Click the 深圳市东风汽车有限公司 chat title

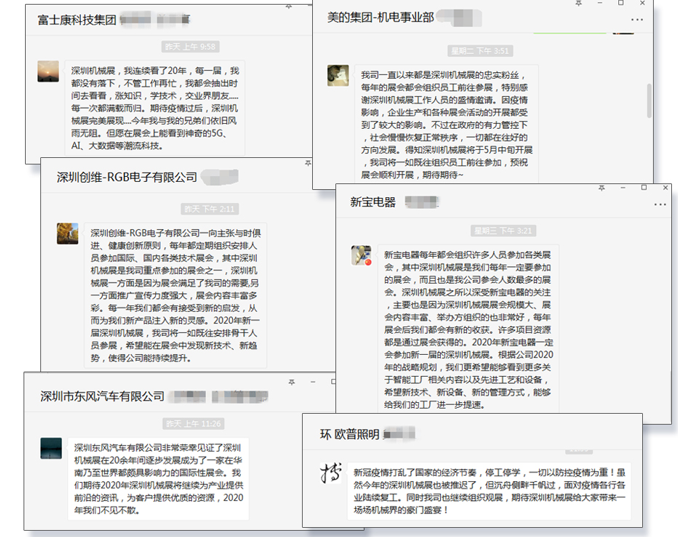(102, 396)
